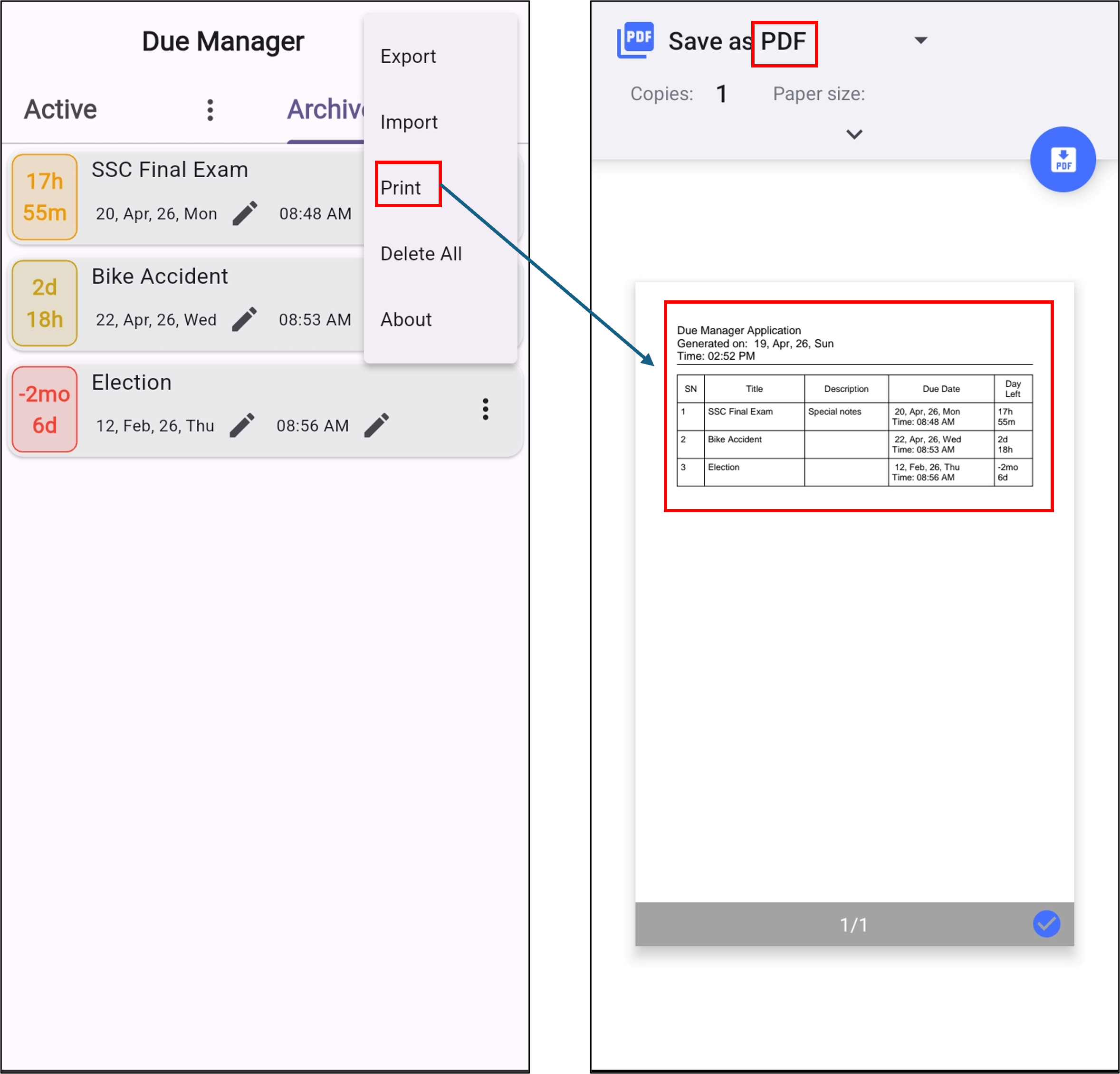Open three-dot menu beside Active tab

pyautogui.click(x=211, y=110)
